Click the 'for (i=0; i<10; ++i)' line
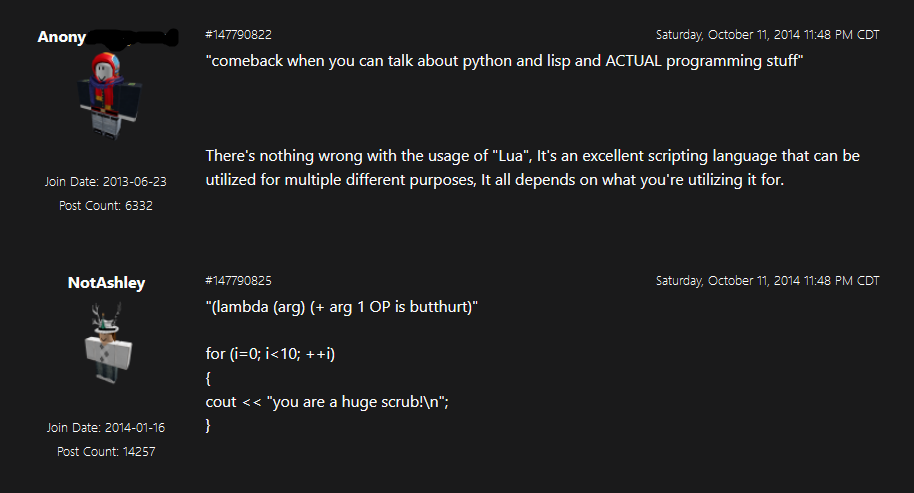Image resolution: width=914 pixels, height=493 pixels. point(270,354)
